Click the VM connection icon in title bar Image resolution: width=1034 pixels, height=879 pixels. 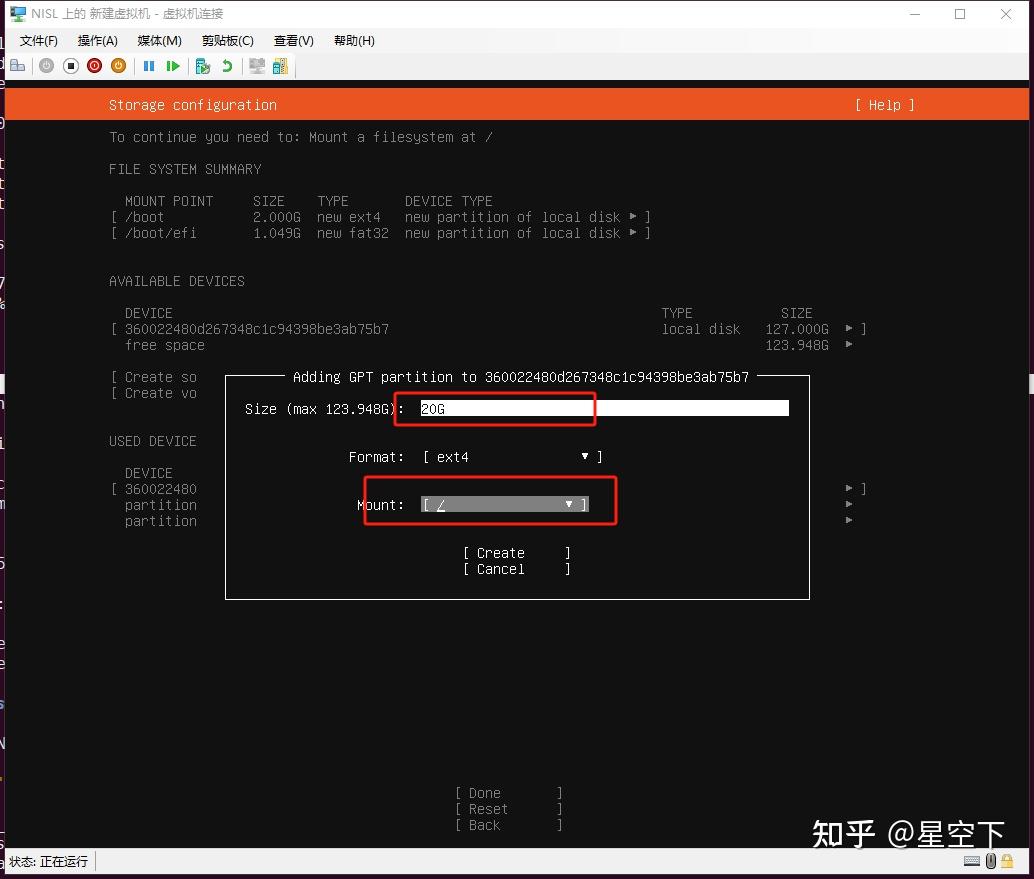coord(18,14)
